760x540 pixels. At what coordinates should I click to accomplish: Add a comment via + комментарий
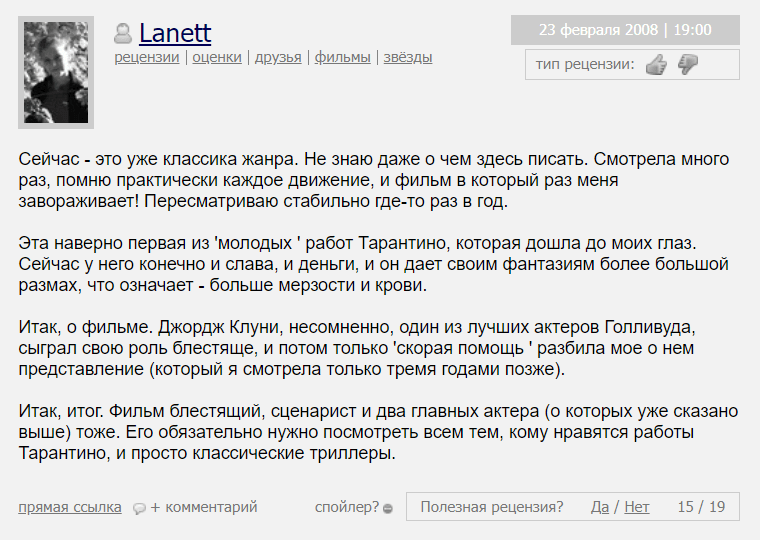pos(204,507)
